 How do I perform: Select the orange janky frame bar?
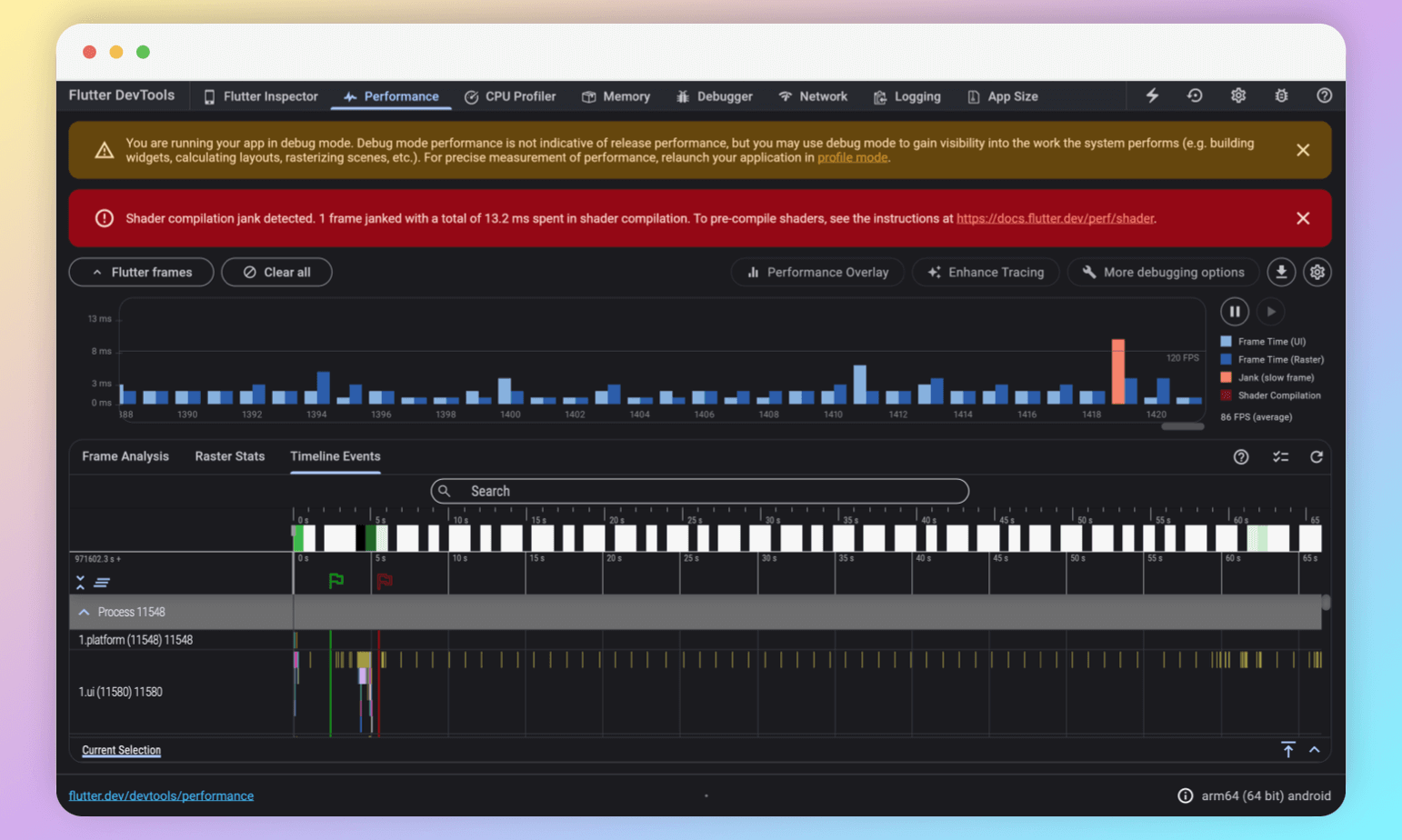coord(1118,371)
